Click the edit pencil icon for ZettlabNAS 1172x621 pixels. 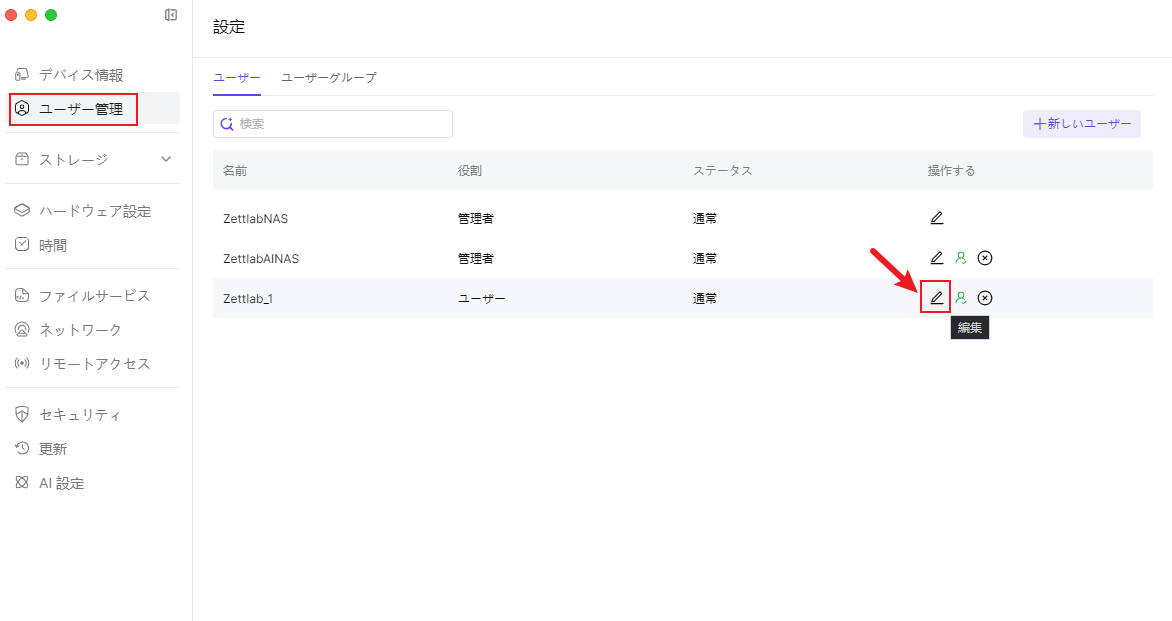[936, 218]
